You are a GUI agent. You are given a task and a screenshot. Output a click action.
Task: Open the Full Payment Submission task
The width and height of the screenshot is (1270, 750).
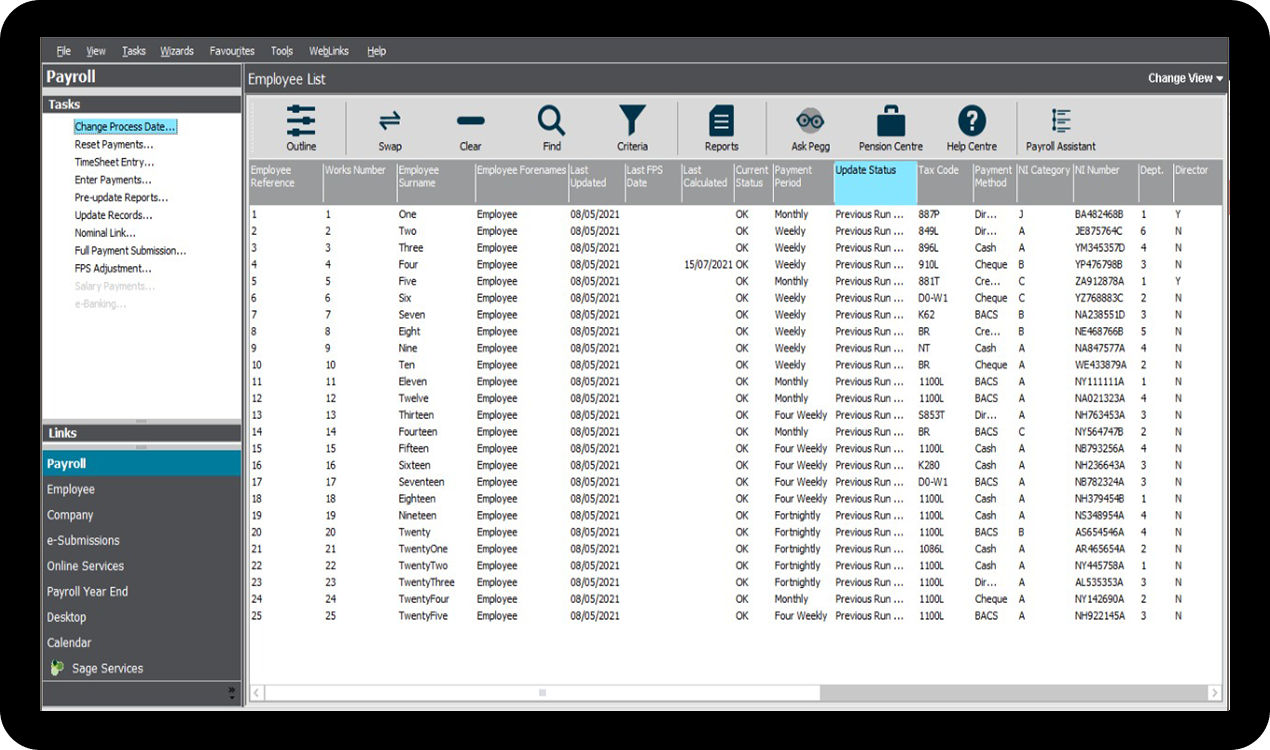point(130,251)
